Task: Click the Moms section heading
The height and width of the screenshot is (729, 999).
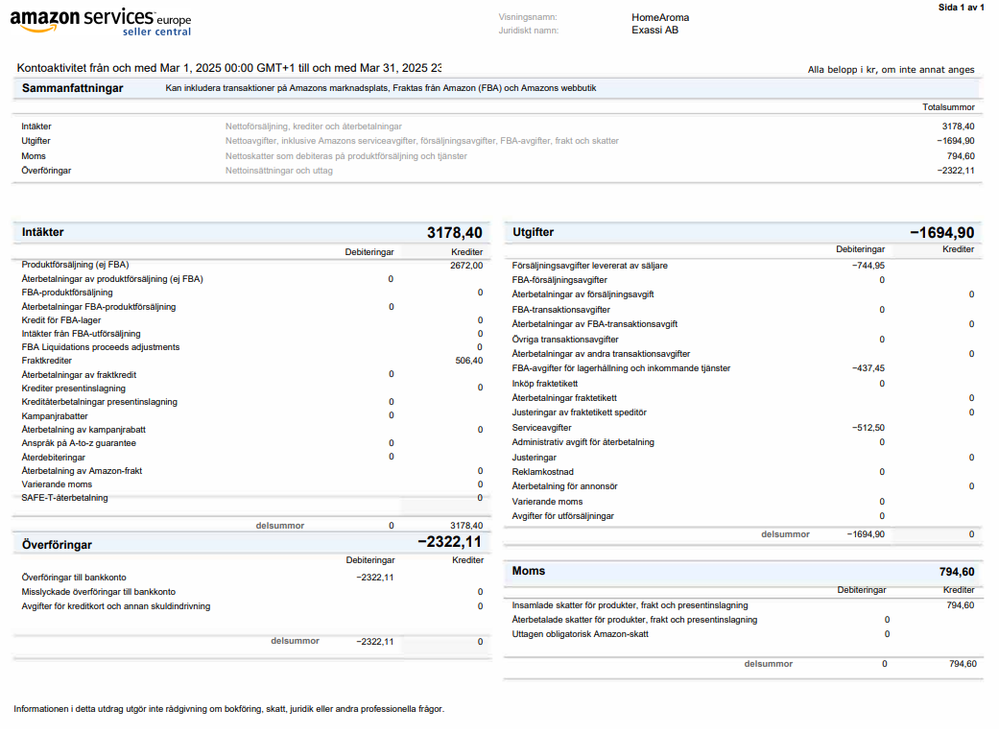Action: (x=528, y=571)
